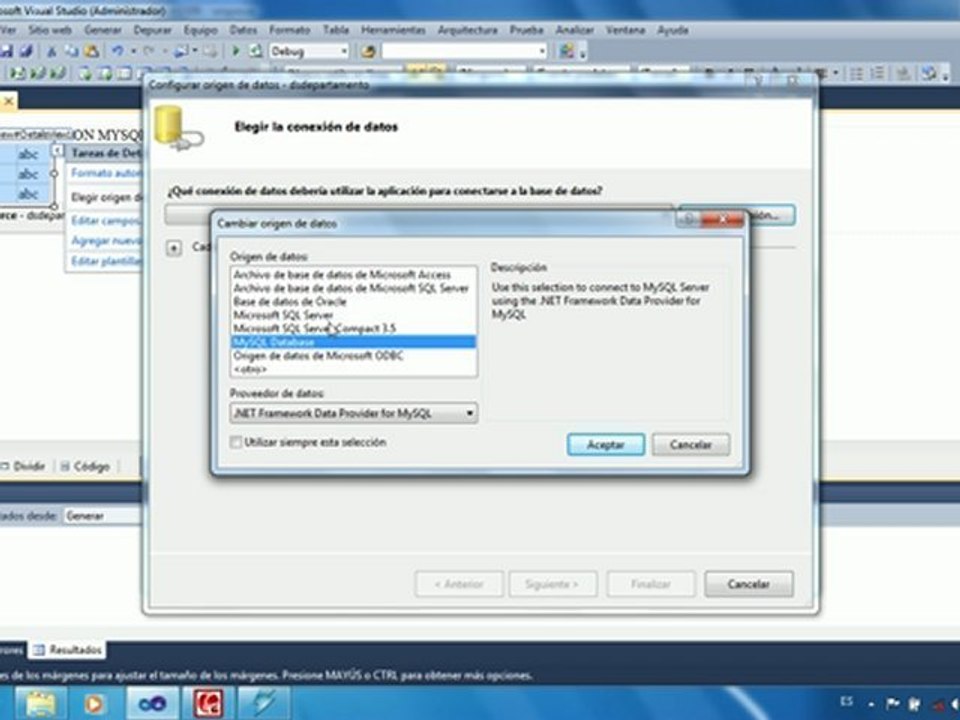The image size is (960, 720).
Task: Click the red application taskbar icon
Action: point(208,703)
